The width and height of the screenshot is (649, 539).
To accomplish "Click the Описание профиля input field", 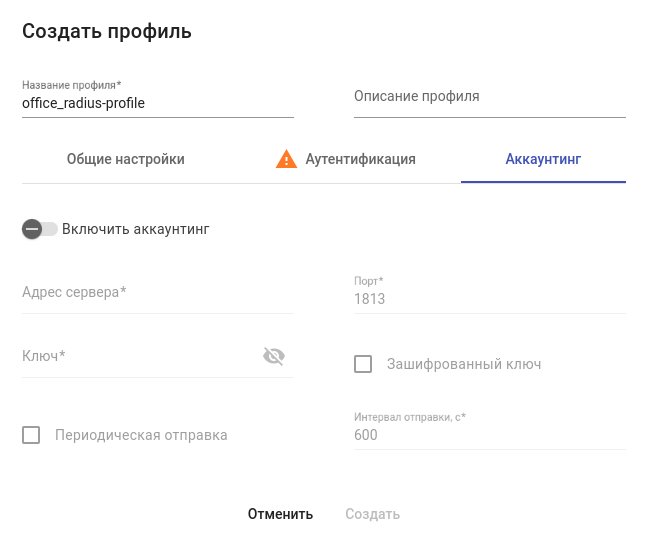I will [489, 98].
